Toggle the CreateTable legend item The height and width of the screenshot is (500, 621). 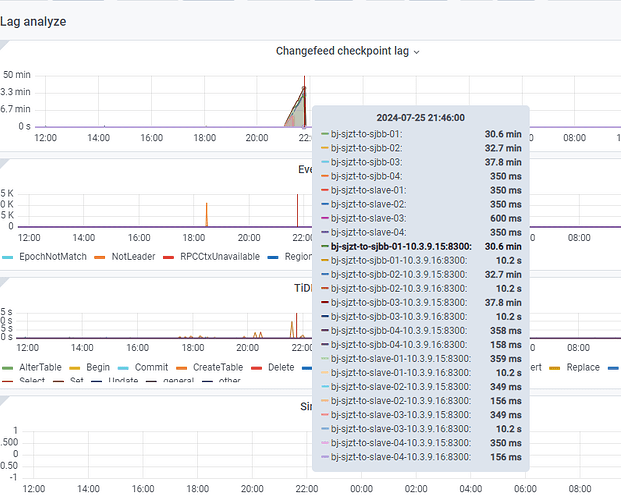coord(217,367)
